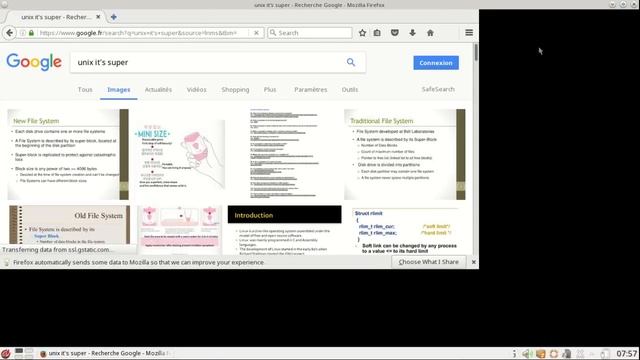Viewport: 640px width, 360px height.
Task: Expand the Plus menu
Action: 270,89
